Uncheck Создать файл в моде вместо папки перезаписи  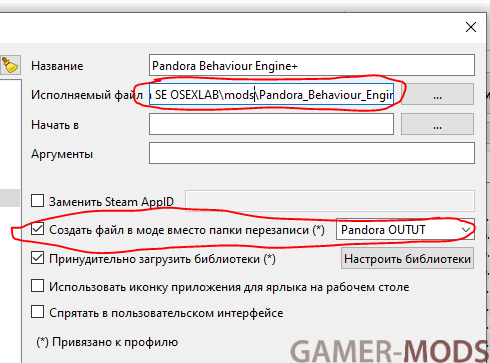pyautogui.click(x=37, y=229)
